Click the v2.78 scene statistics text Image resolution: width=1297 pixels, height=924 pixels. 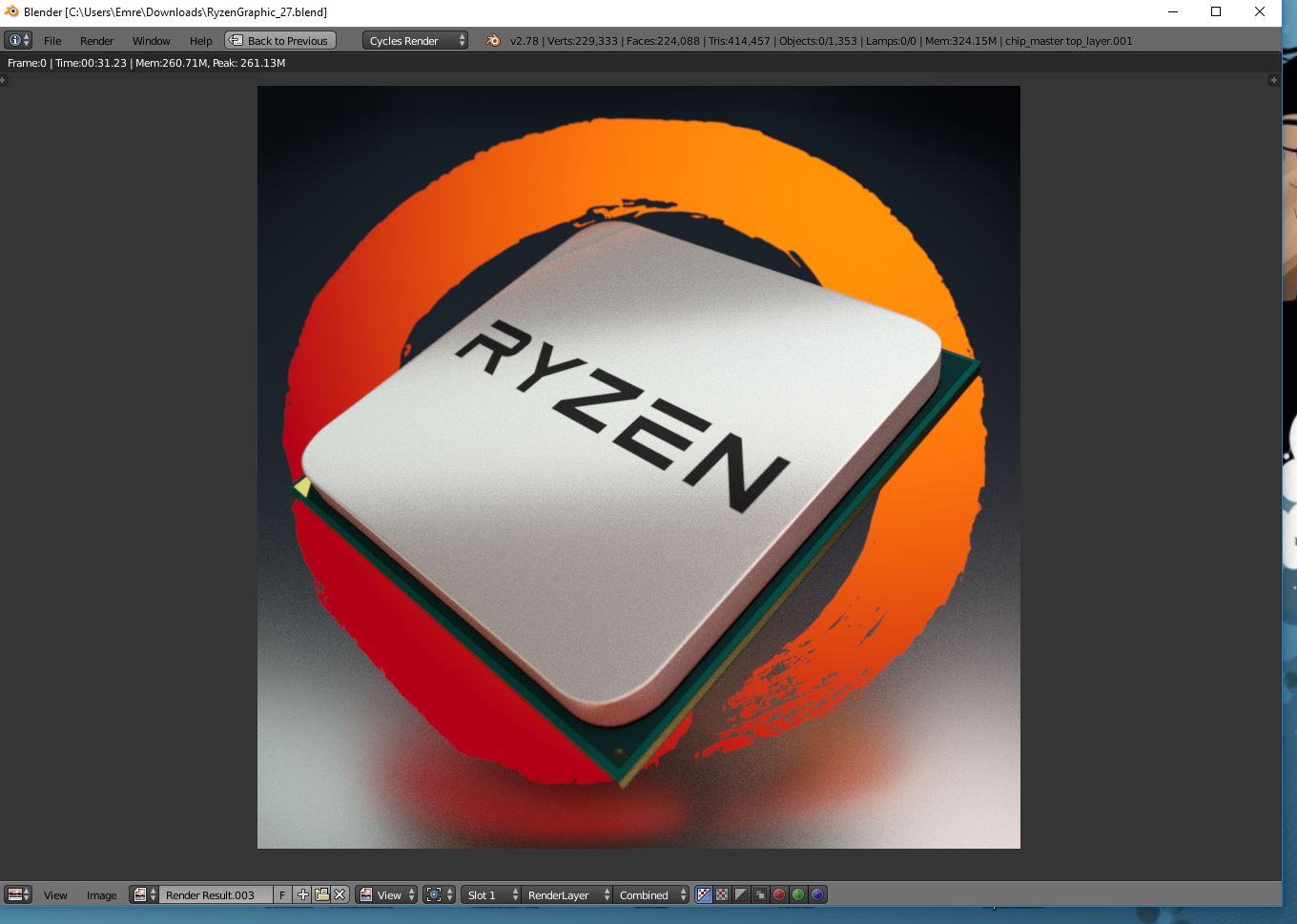[821, 41]
